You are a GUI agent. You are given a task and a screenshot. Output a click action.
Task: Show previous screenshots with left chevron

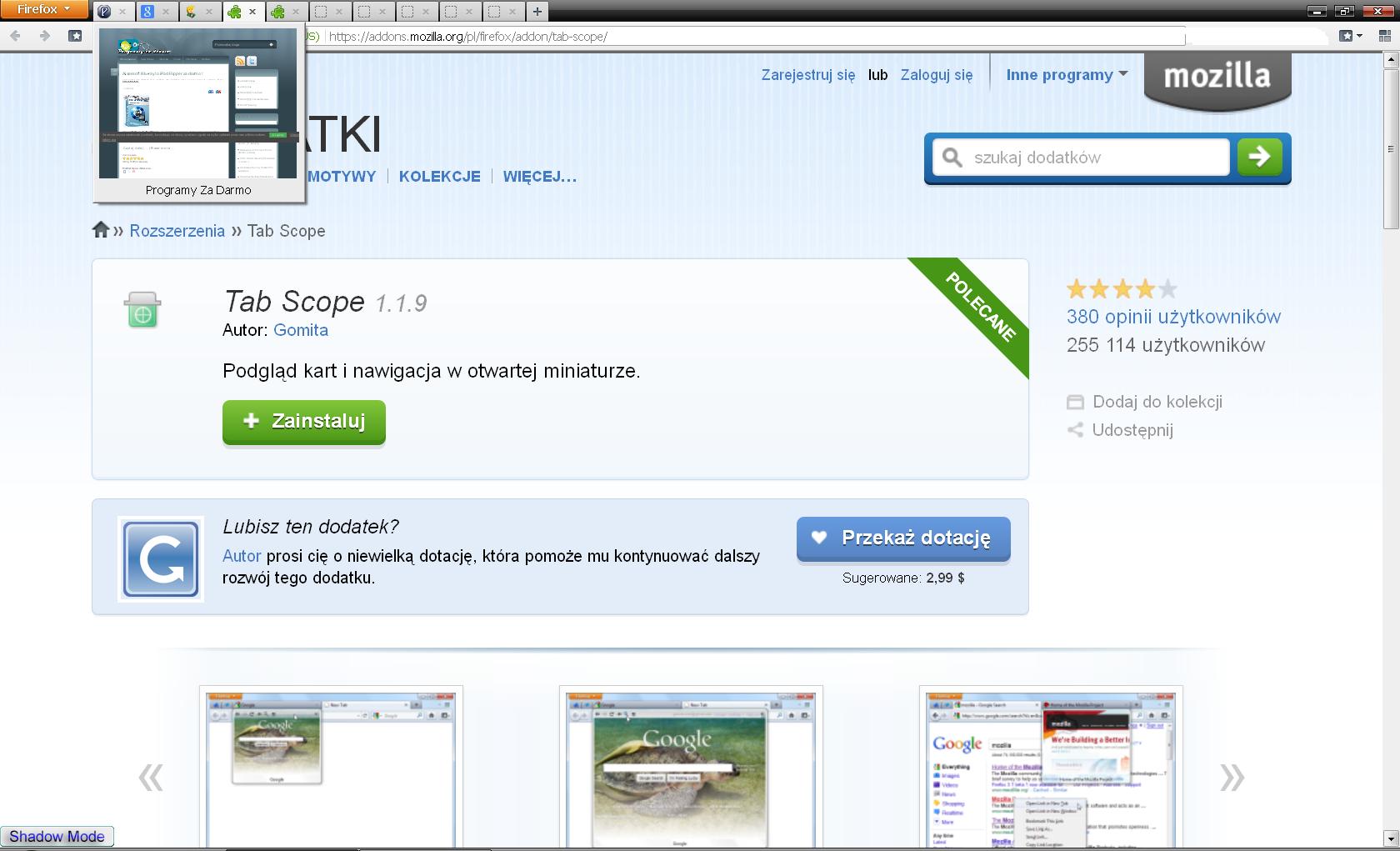click(x=151, y=777)
